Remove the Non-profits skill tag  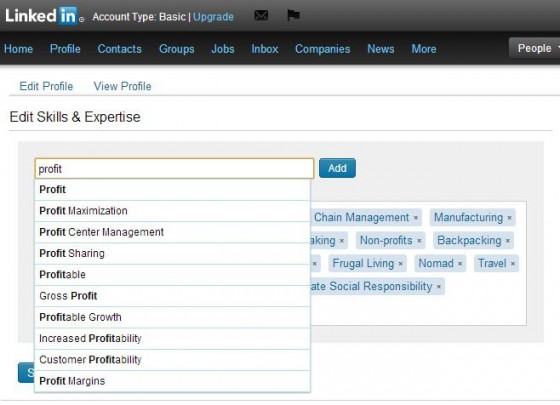tap(419, 241)
